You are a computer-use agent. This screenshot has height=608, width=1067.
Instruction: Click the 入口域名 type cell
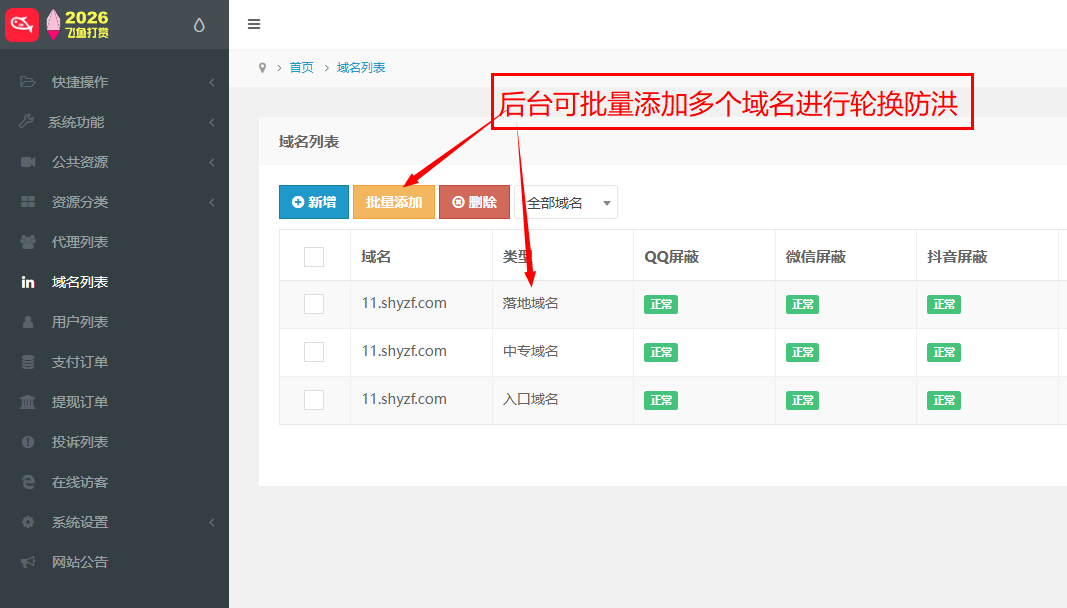[x=530, y=399]
